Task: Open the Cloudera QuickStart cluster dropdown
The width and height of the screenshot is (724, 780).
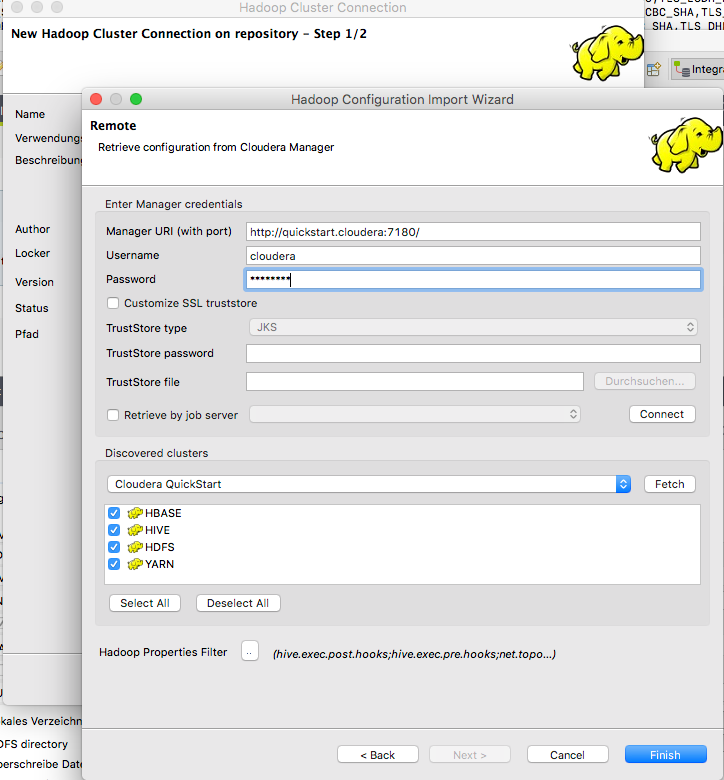Action: tap(369, 484)
